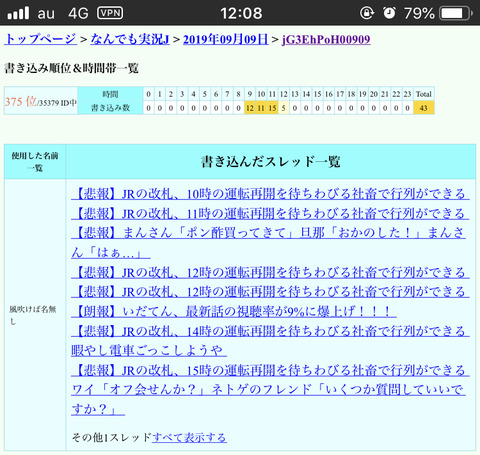The height and width of the screenshot is (455, 480).
Task: Click the 時間 row label
Action: [x=110, y=94]
